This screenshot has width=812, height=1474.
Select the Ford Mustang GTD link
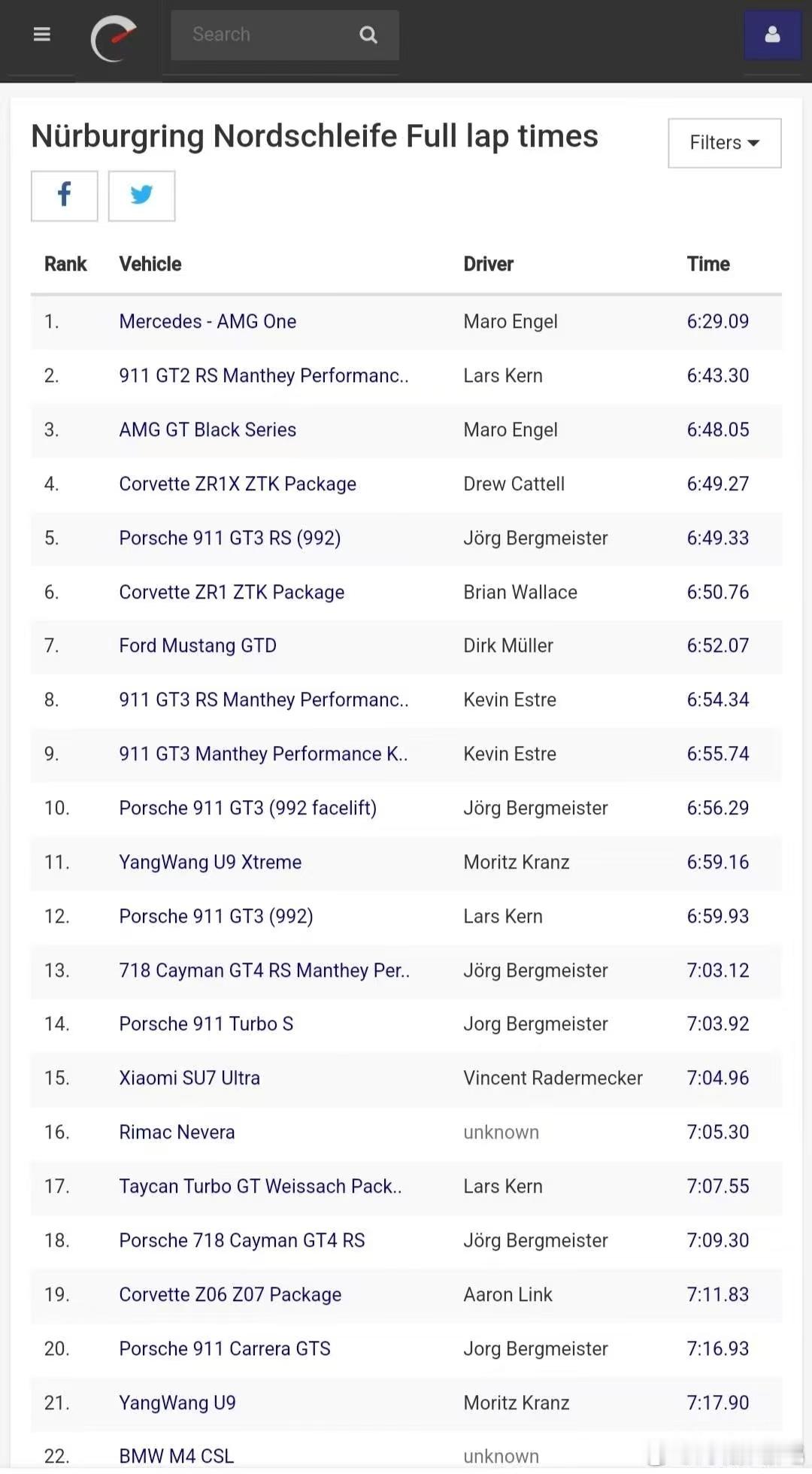point(198,646)
